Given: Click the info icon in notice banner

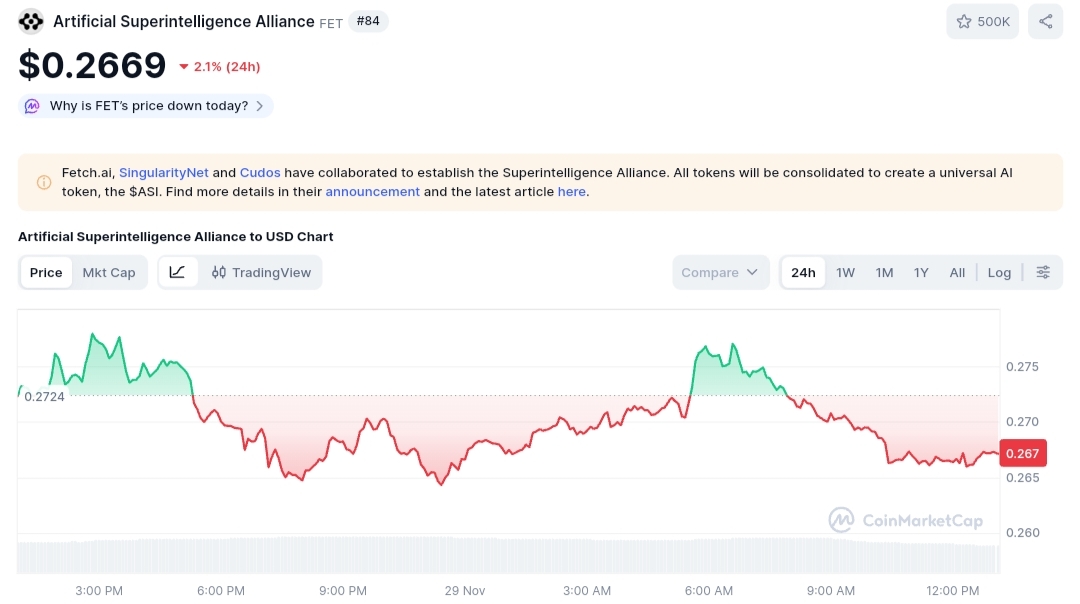Looking at the screenshot, I should (44, 183).
